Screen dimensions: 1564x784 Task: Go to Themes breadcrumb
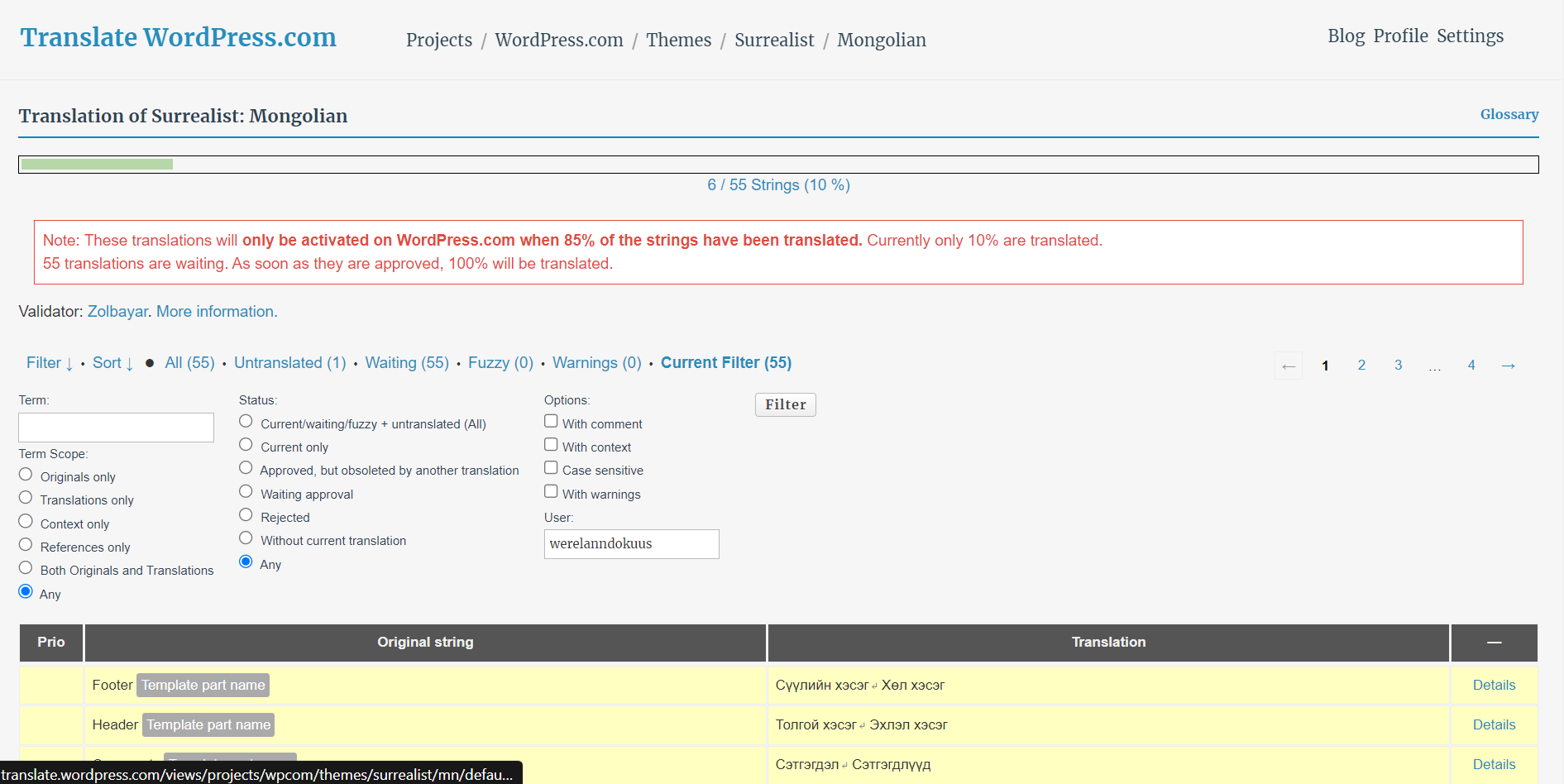pos(678,40)
